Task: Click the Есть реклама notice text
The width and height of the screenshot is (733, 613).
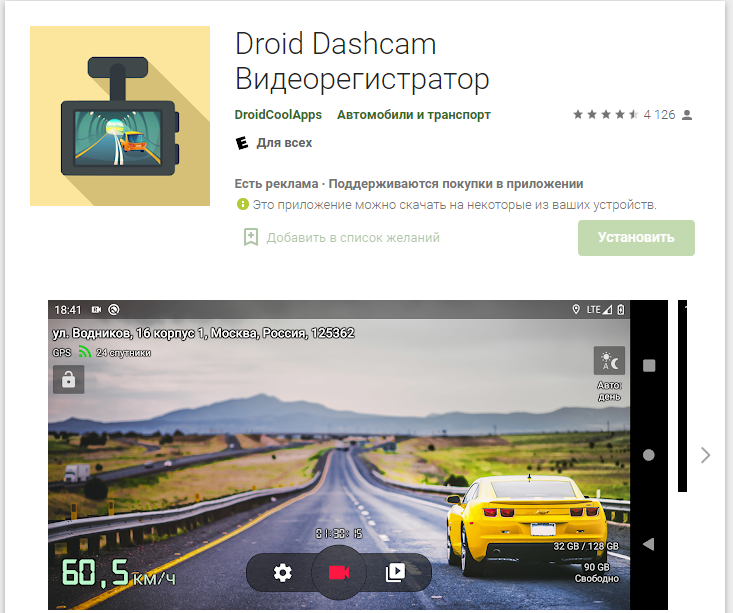Action: click(x=276, y=184)
